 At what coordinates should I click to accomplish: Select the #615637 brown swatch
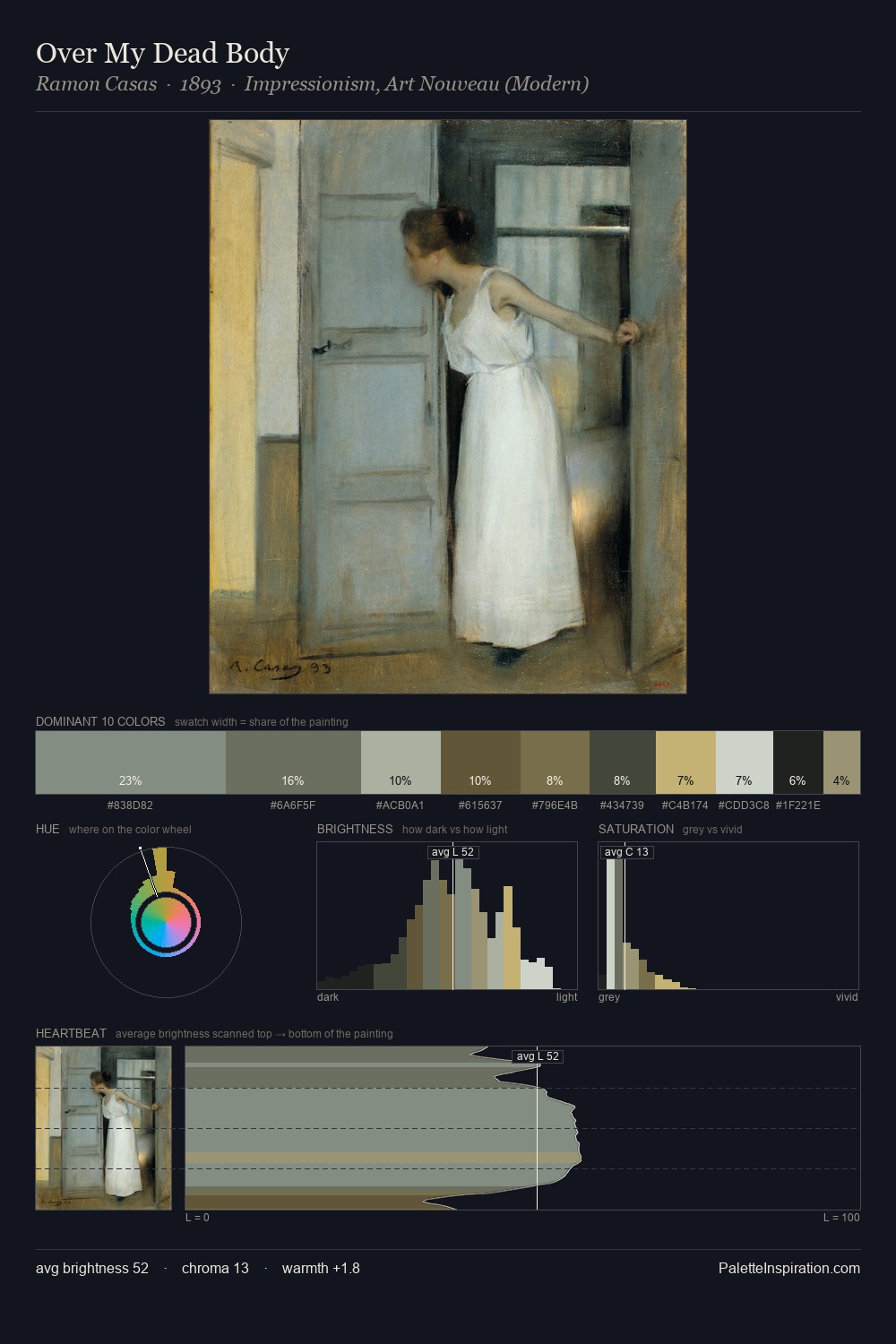tap(480, 762)
